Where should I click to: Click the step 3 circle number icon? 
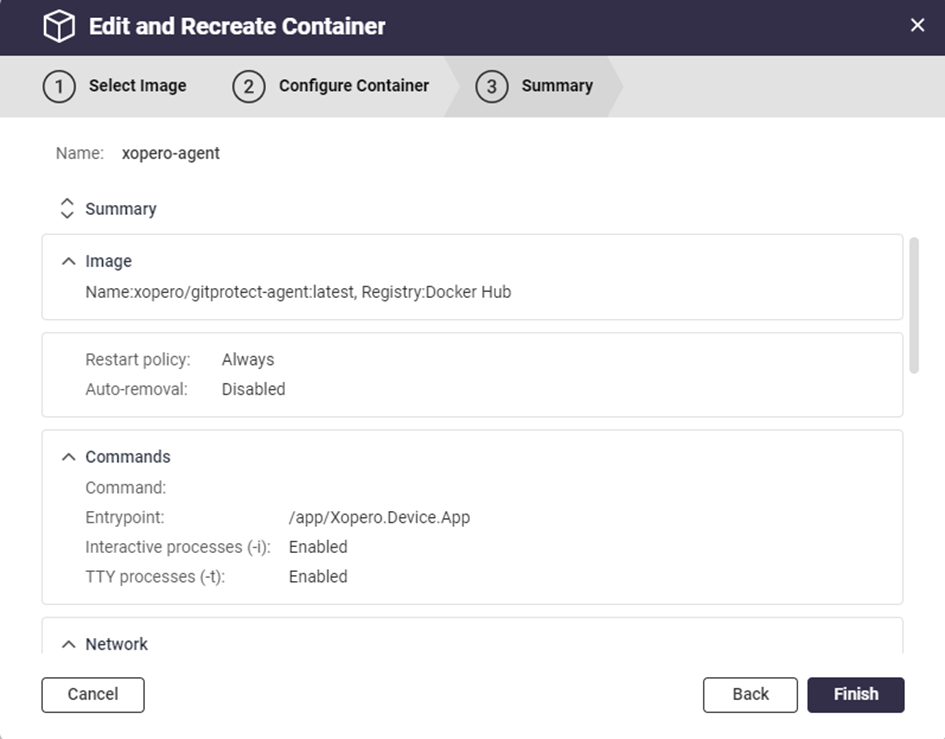pos(491,86)
